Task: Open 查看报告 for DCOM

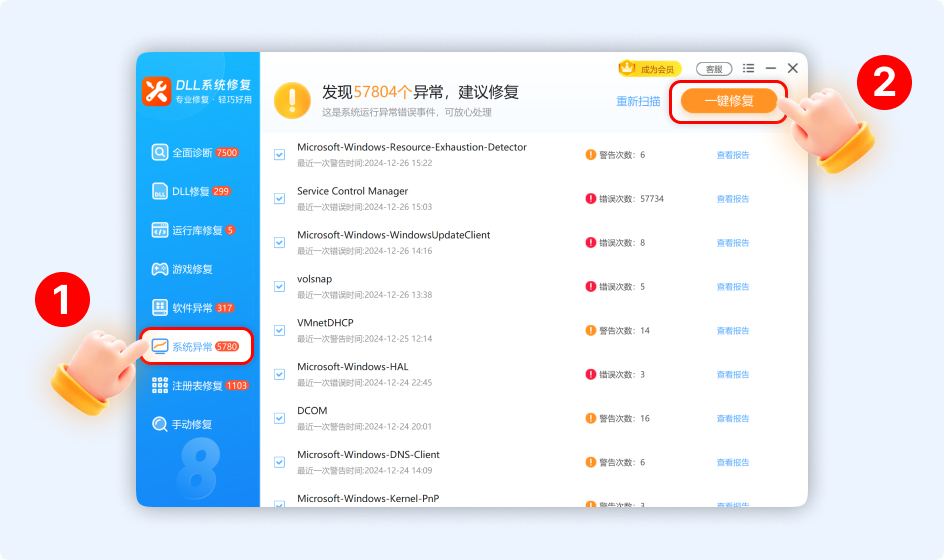Action: click(x=733, y=419)
